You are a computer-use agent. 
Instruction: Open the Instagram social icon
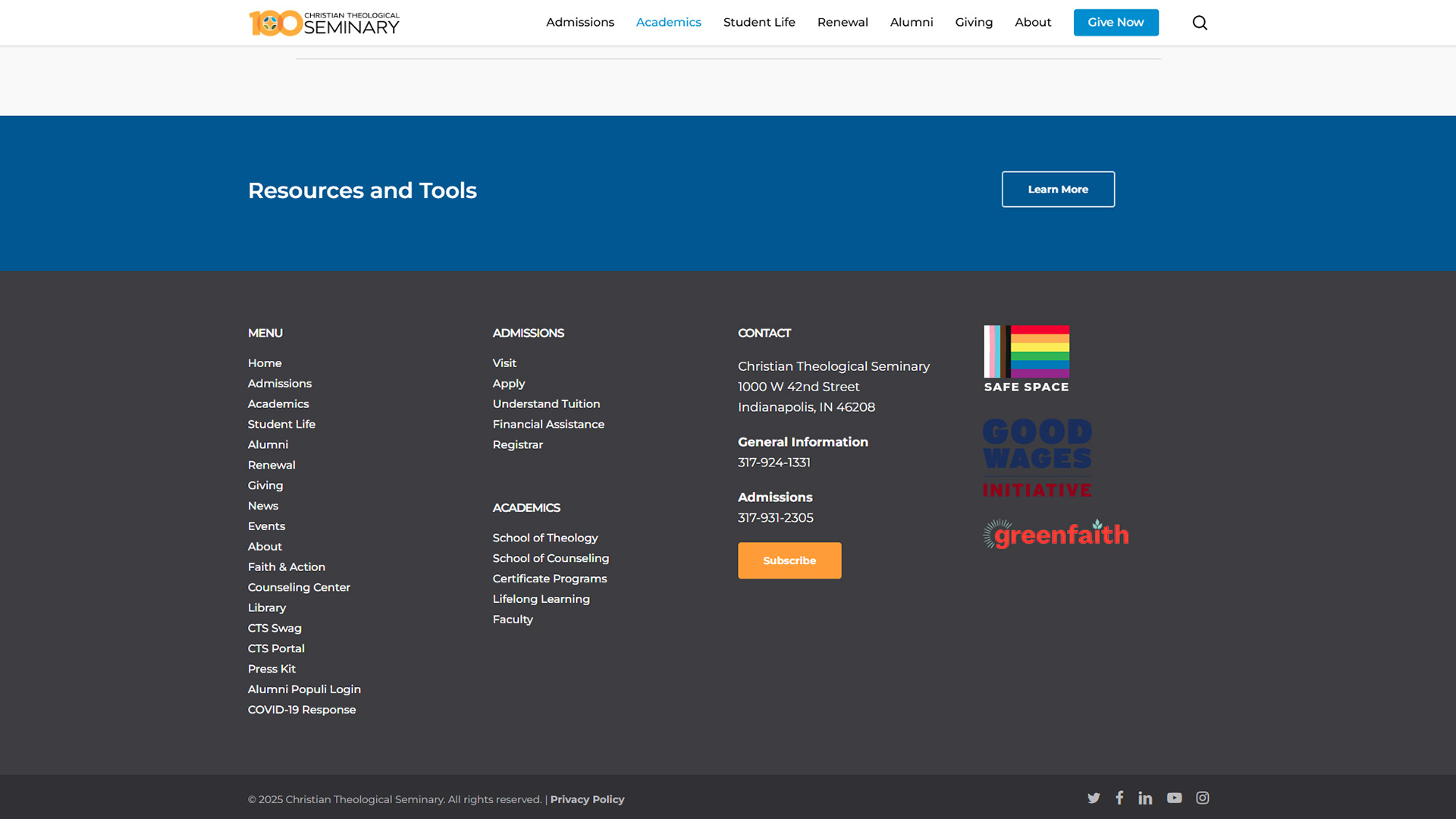[1203, 798]
